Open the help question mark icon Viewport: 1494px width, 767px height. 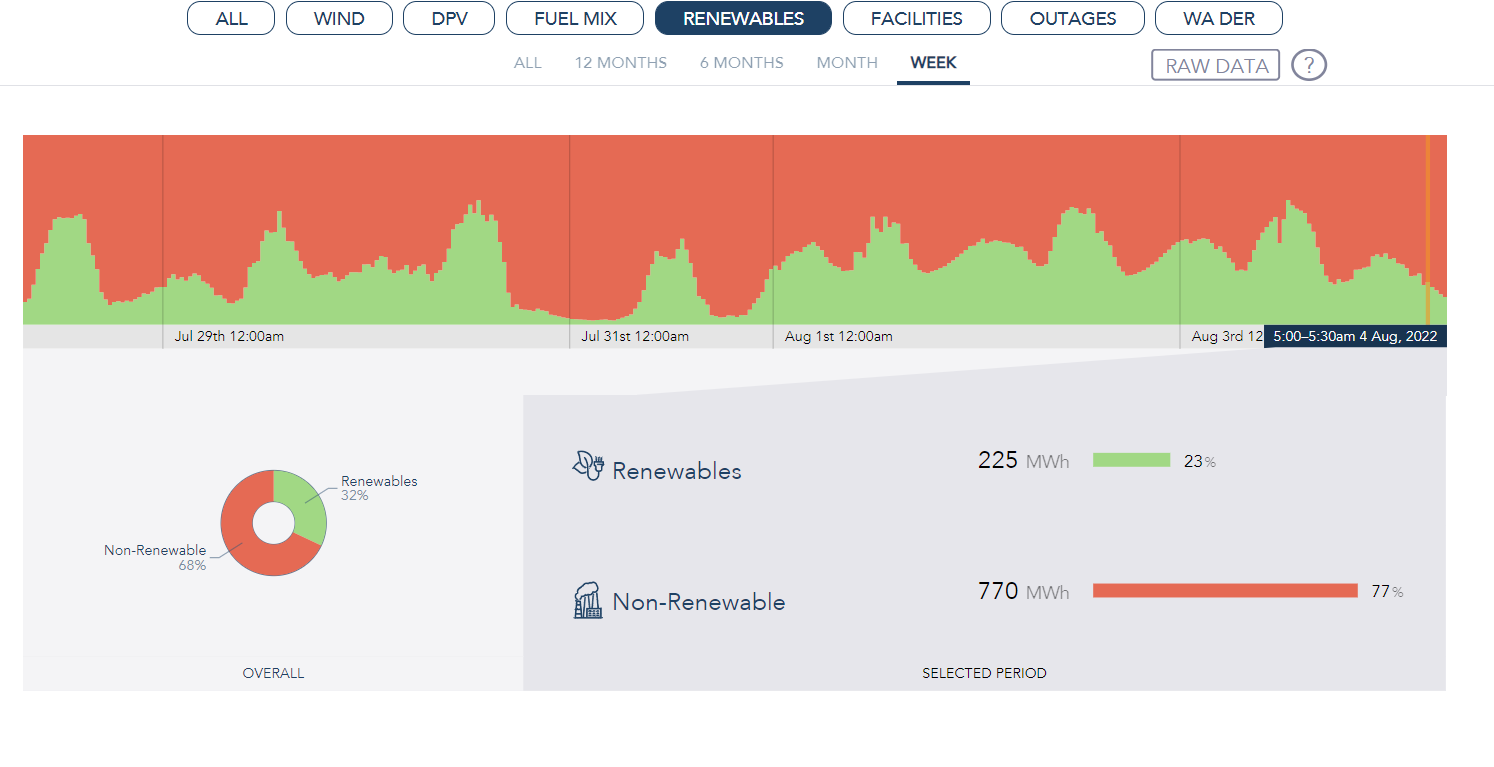[x=1308, y=65]
